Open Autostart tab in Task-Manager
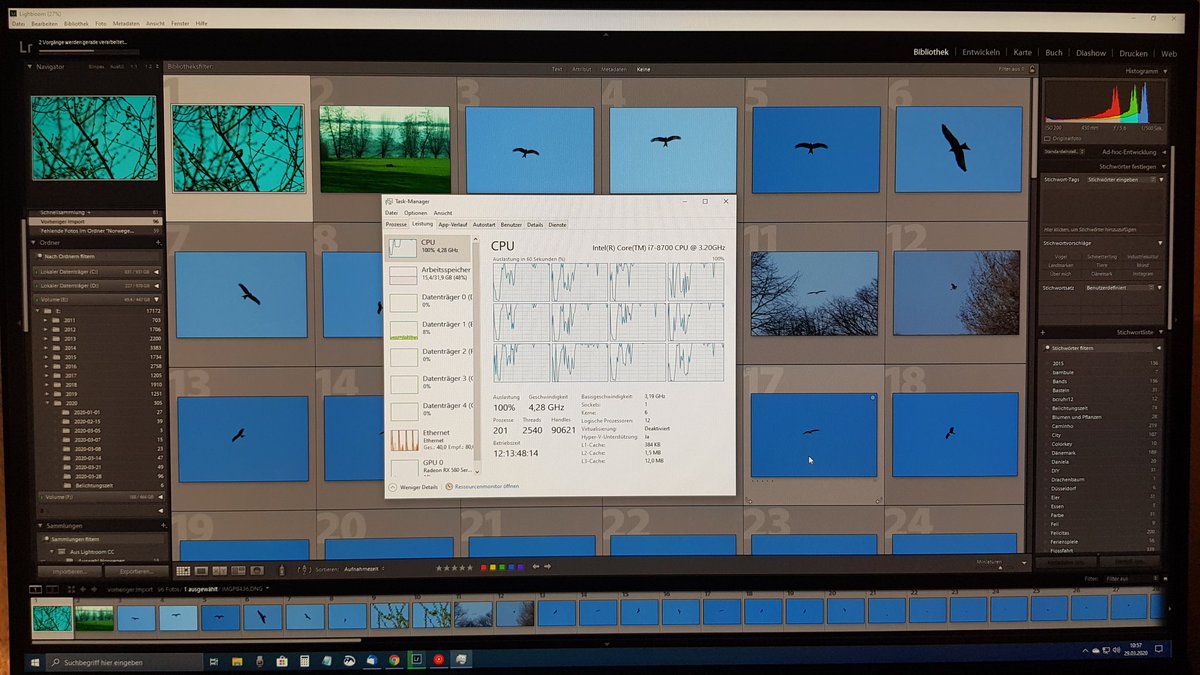The width and height of the screenshot is (1200, 675). (484, 225)
